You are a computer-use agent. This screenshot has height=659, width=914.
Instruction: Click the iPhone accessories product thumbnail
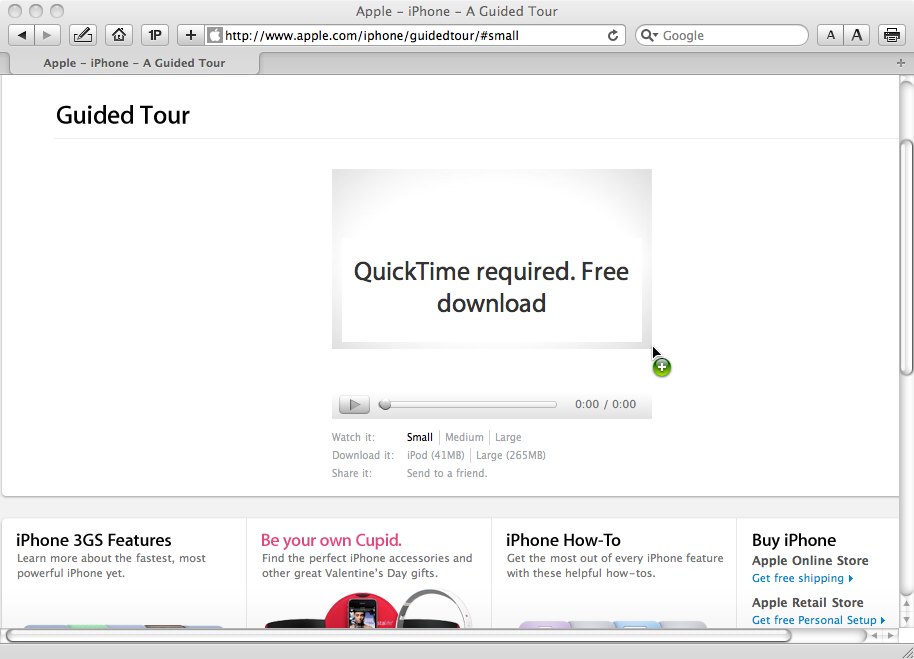(368, 609)
